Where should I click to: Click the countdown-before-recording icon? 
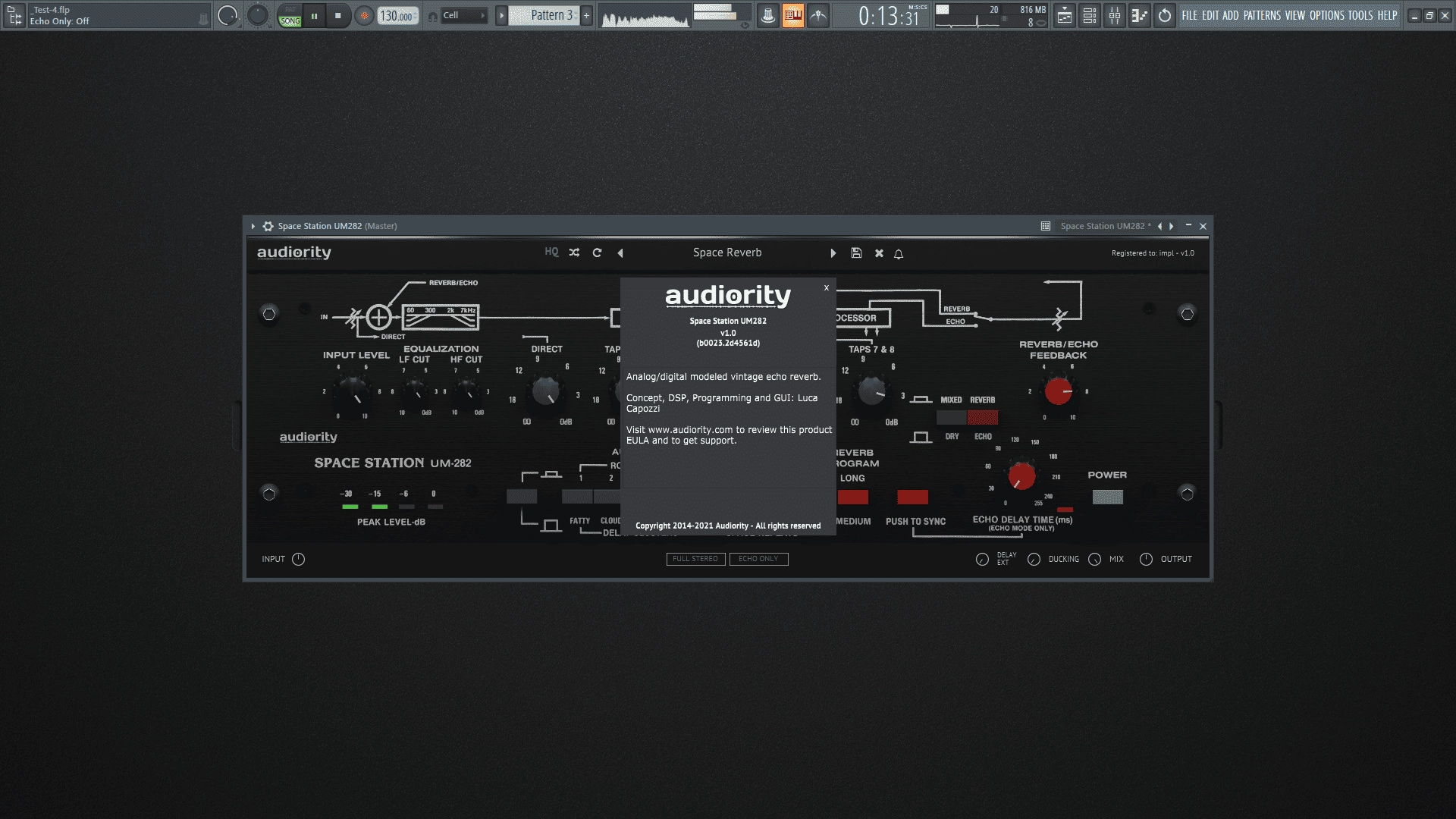(818, 15)
